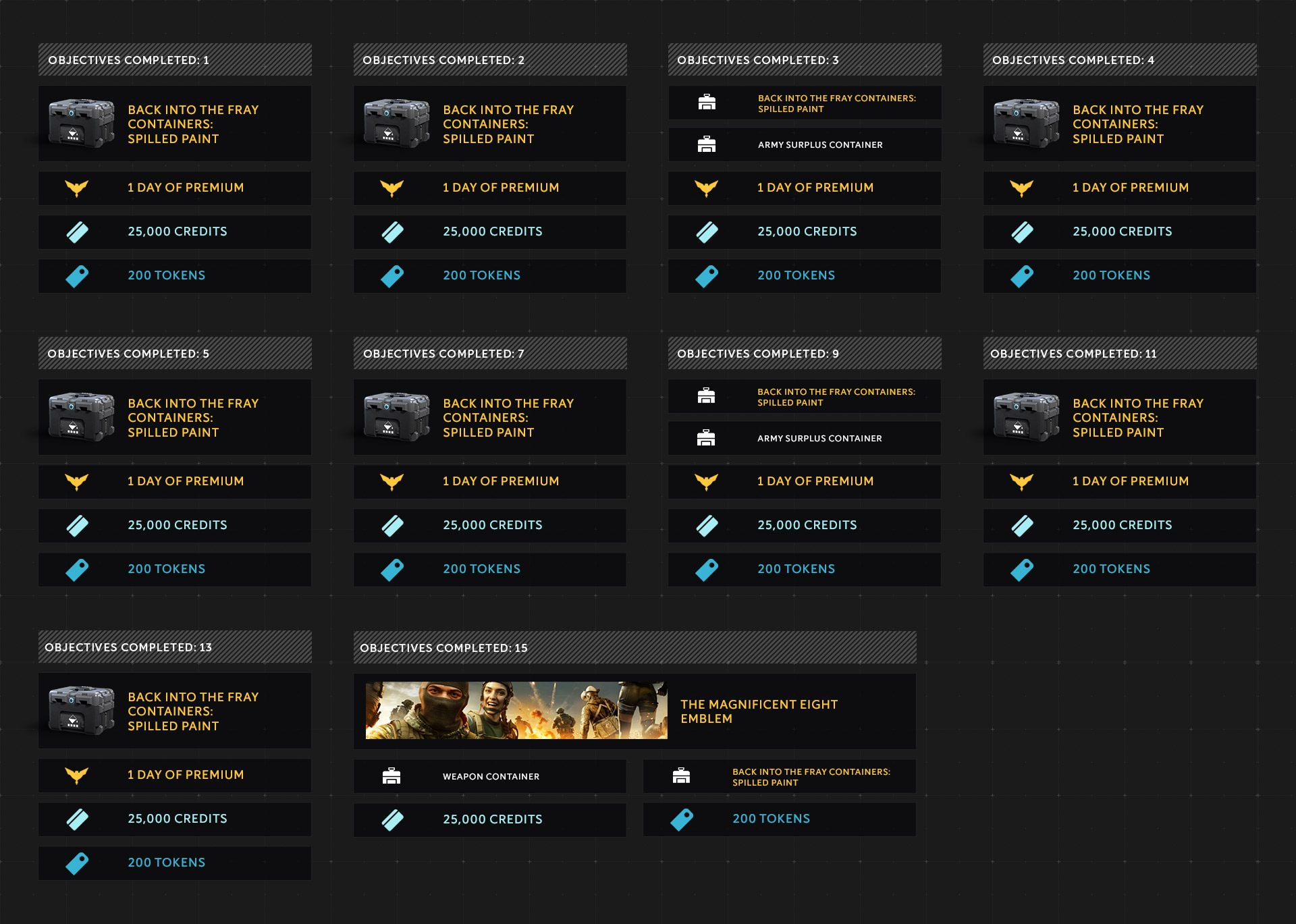Click the 'Objectives Completed: 5' header
This screenshot has width=1296, height=924.
point(175,353)
